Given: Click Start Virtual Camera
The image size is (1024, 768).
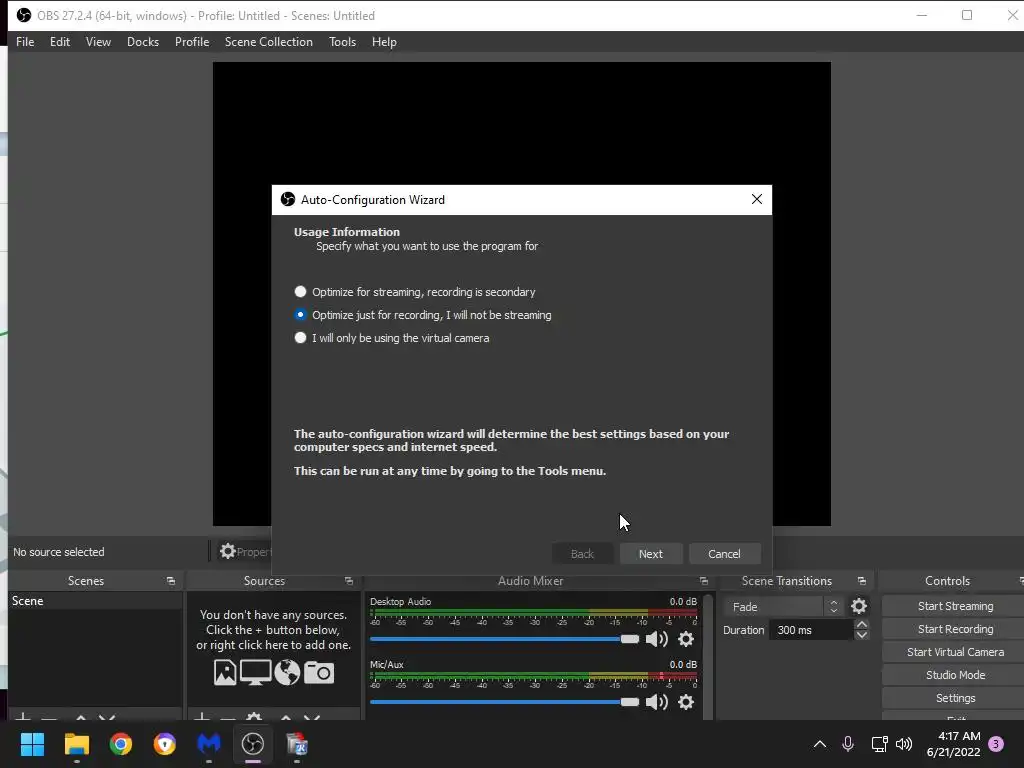Looking at the screenshot, I should (955, 652).
